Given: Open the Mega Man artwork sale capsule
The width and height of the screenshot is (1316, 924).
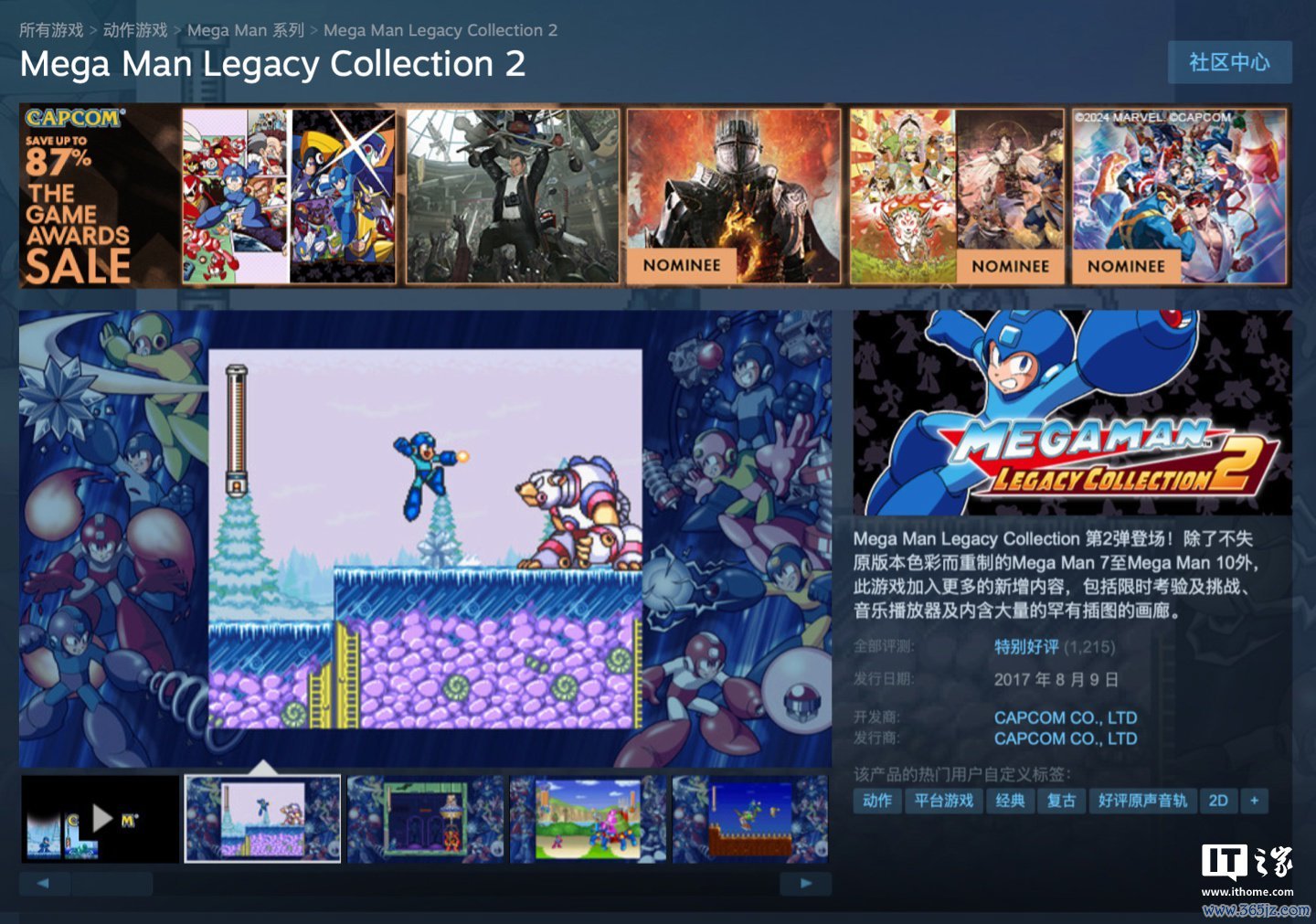Looking at the screenshot, I should click(289, 196).
